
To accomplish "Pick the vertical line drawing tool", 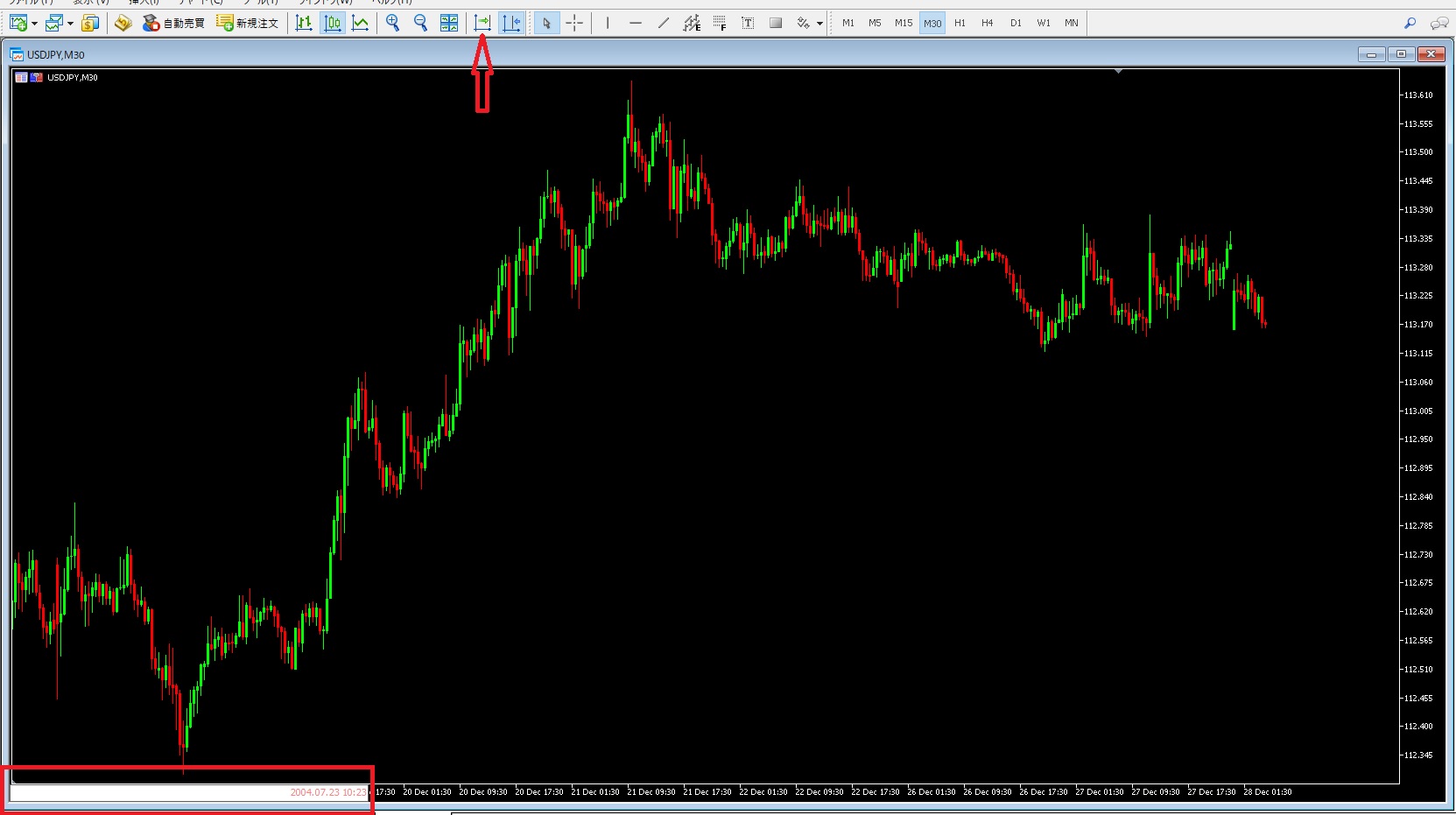I will click(608, 23).
